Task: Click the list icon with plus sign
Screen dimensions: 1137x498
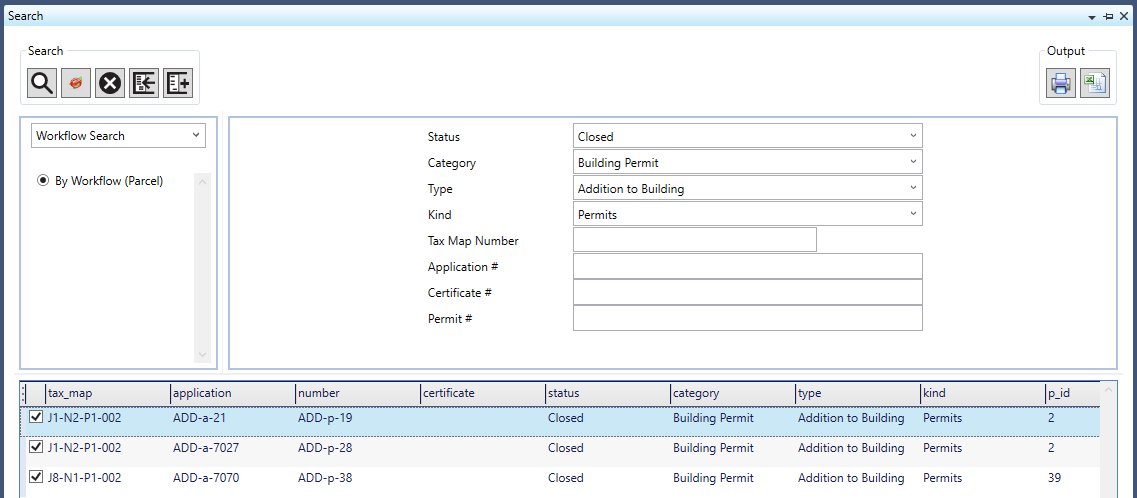Action: [x=178, y=84]
